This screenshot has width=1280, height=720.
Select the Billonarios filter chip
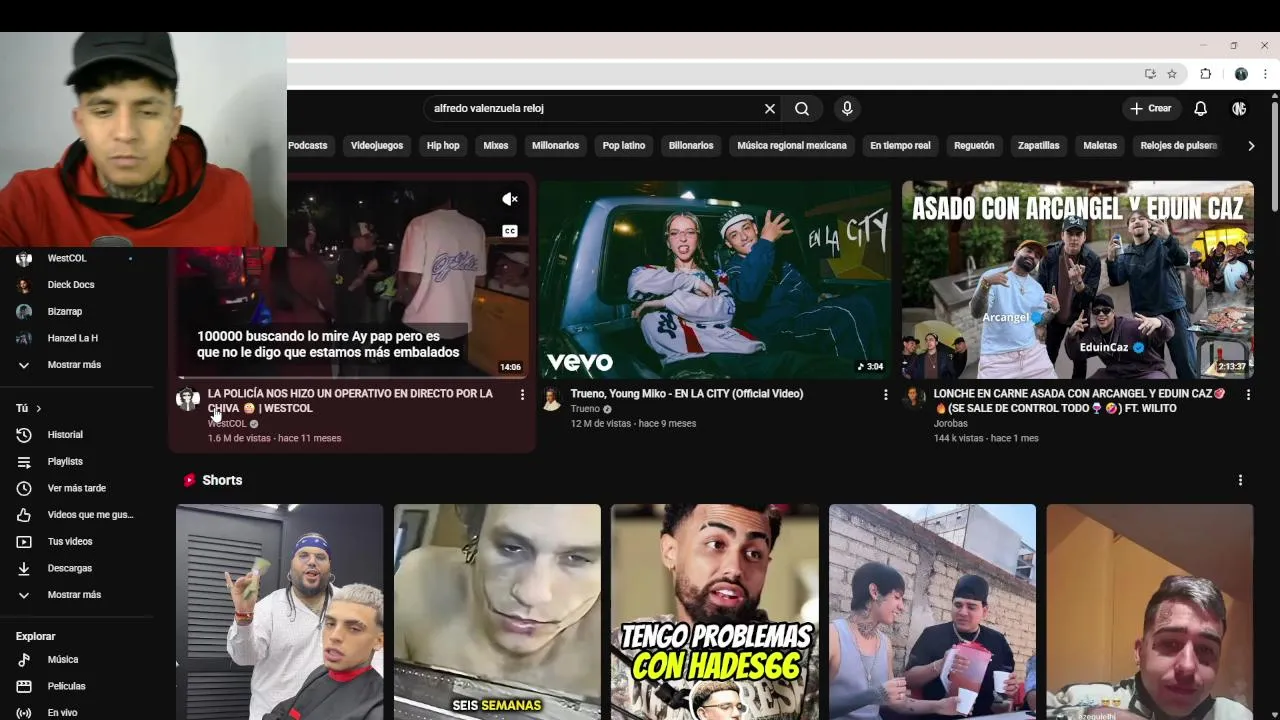click(691, 146)
